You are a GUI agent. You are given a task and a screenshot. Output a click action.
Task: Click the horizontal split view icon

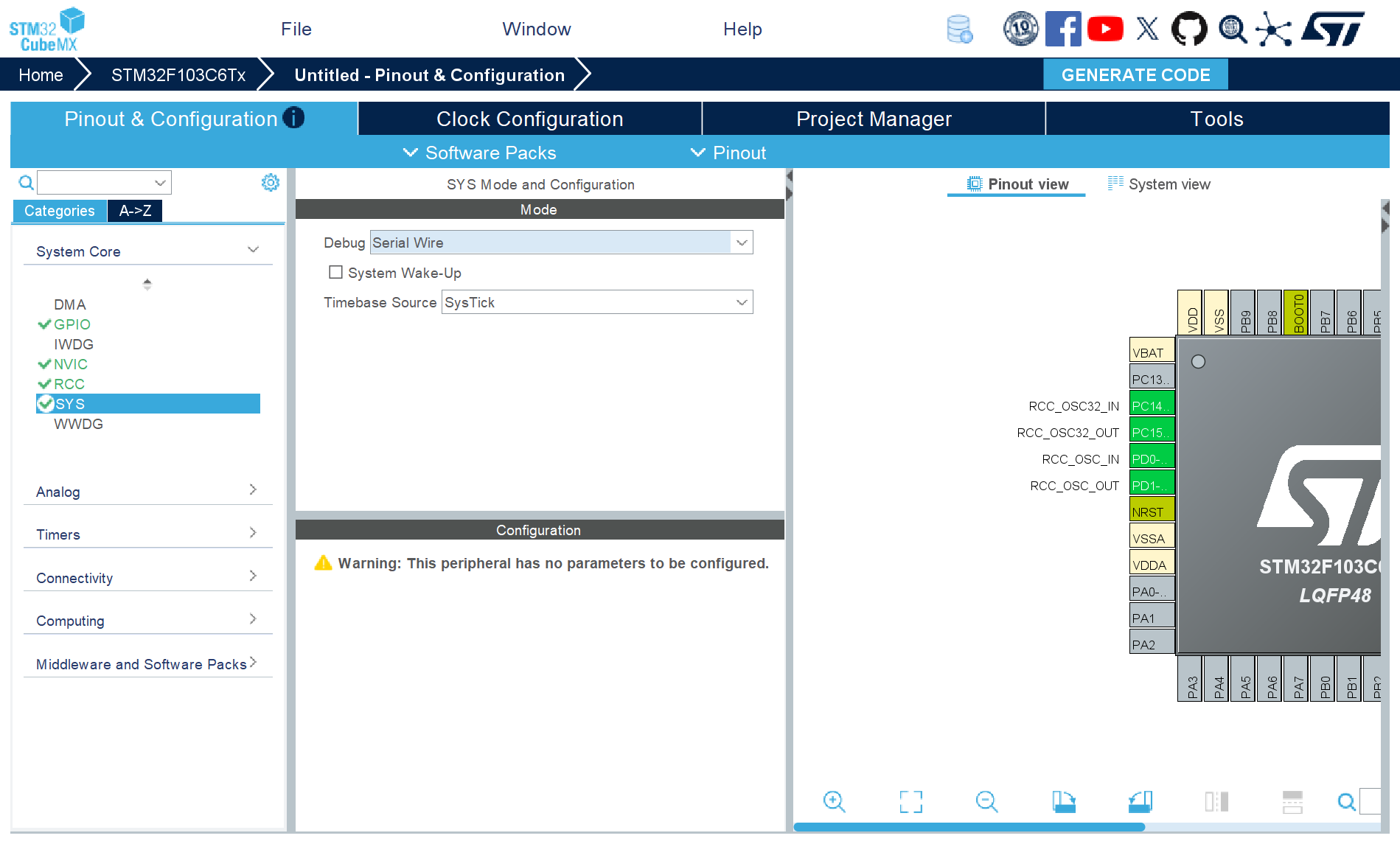pyautogui.click(x=1292, y=801)
